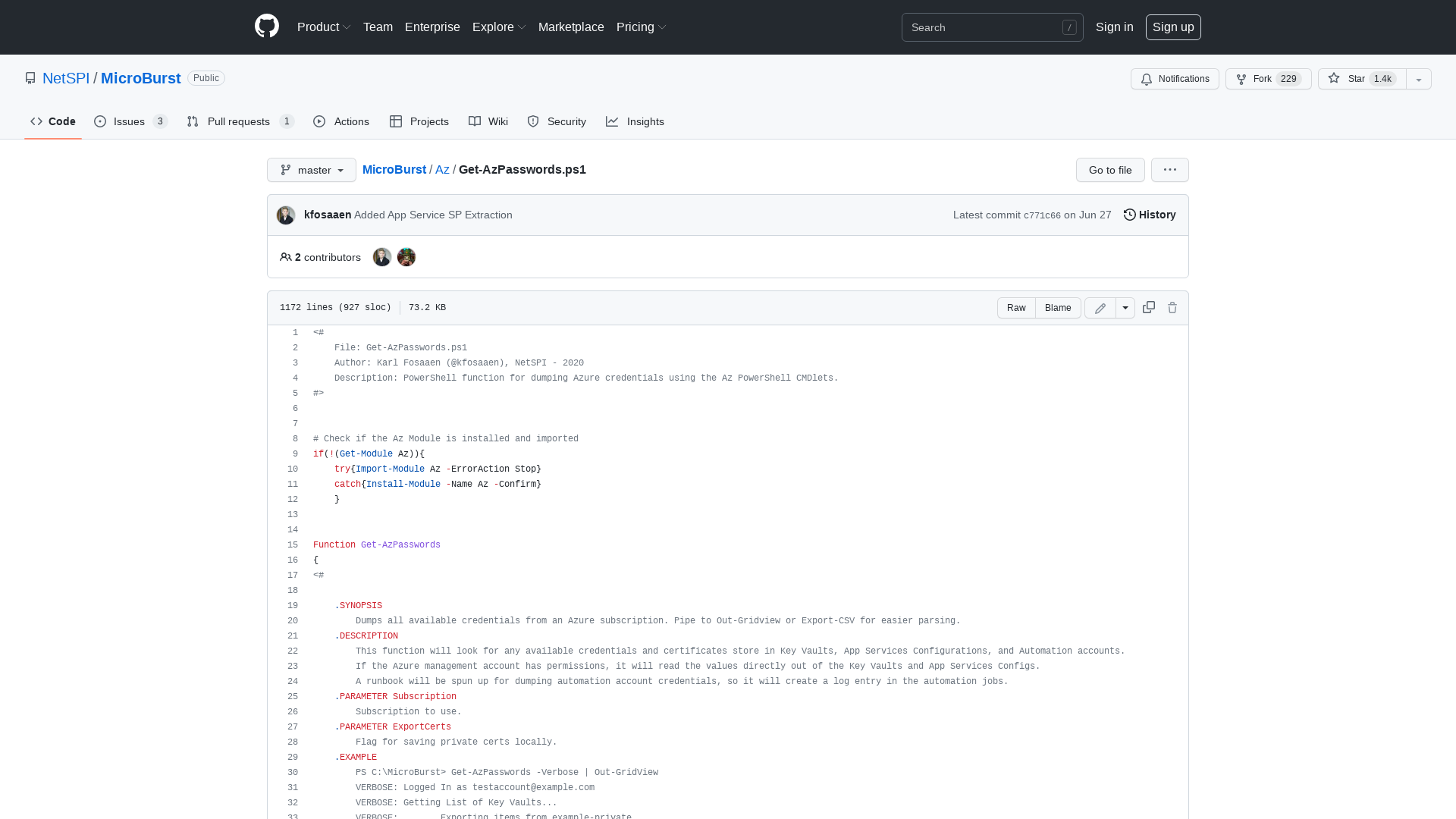
Task: Open second contributor avatar
Action: [406, 257]
